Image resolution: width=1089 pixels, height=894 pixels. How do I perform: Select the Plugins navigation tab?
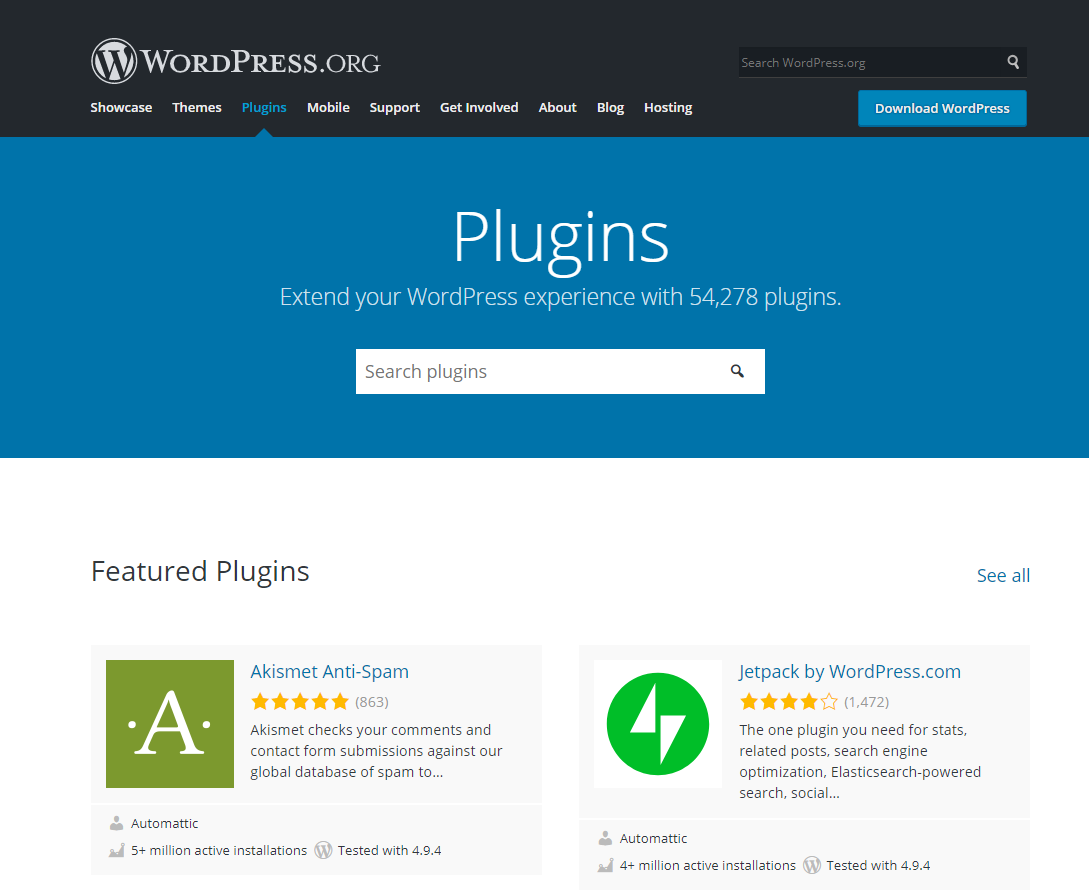pyautogui.click(x=264, y=107)
